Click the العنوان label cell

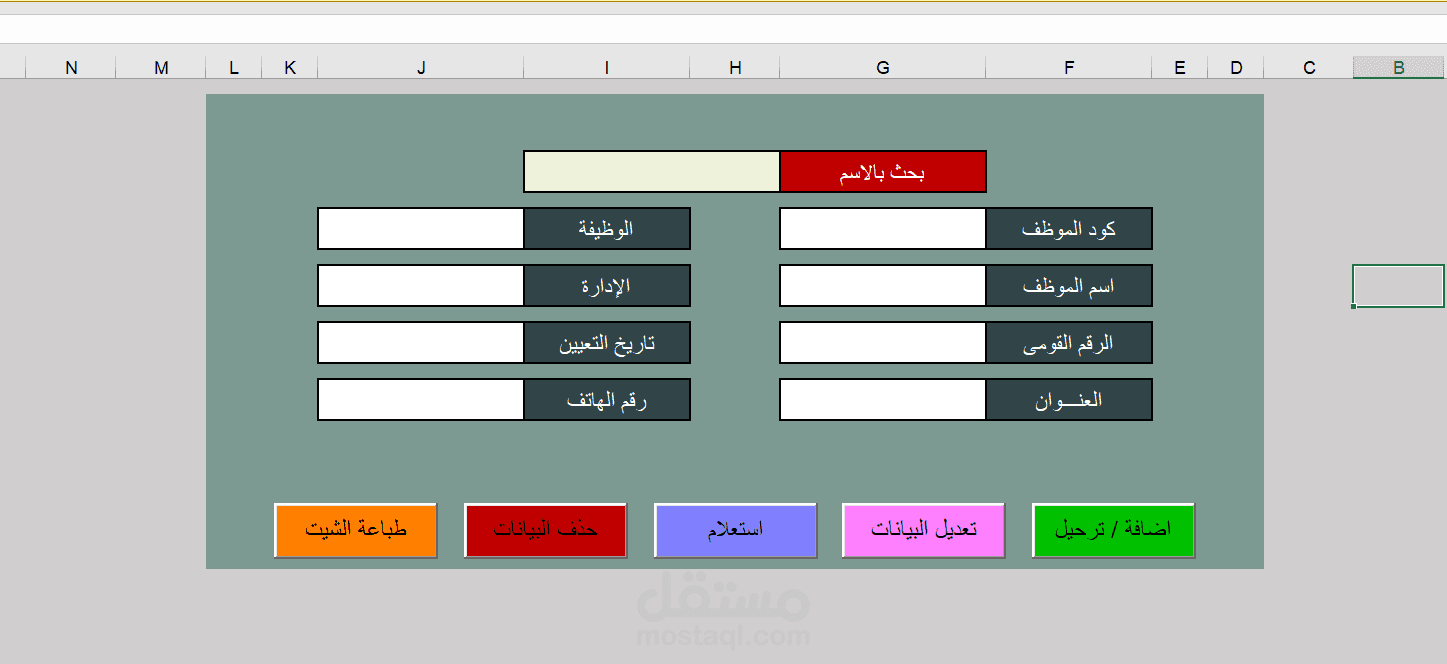pyautogui.click(x=1069, y=400)
